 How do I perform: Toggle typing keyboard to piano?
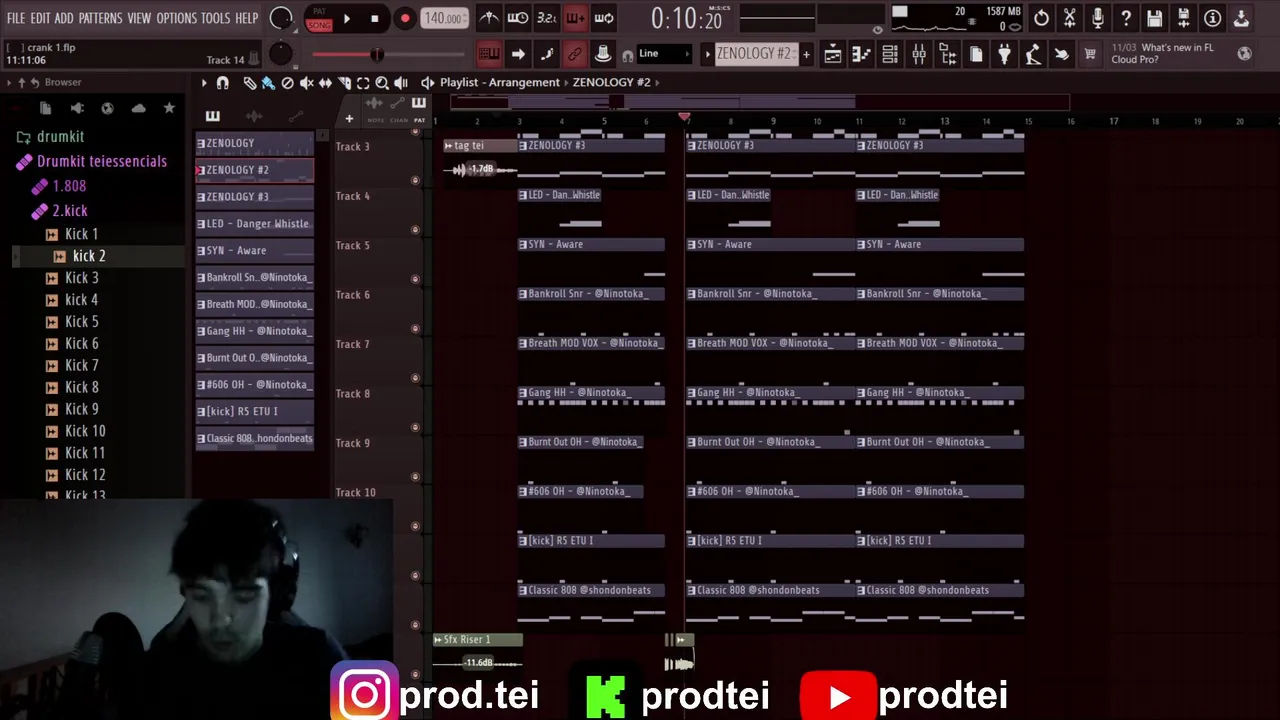coord(489,54)
